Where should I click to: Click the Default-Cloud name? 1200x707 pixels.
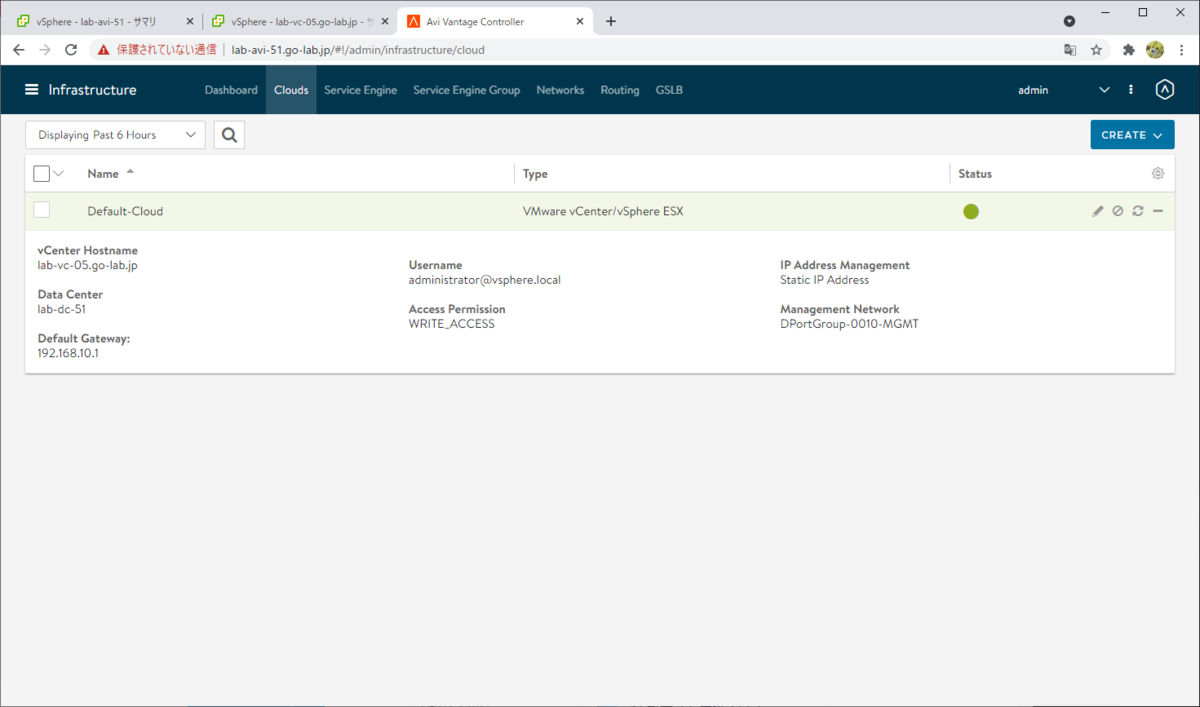pos(125,212)
